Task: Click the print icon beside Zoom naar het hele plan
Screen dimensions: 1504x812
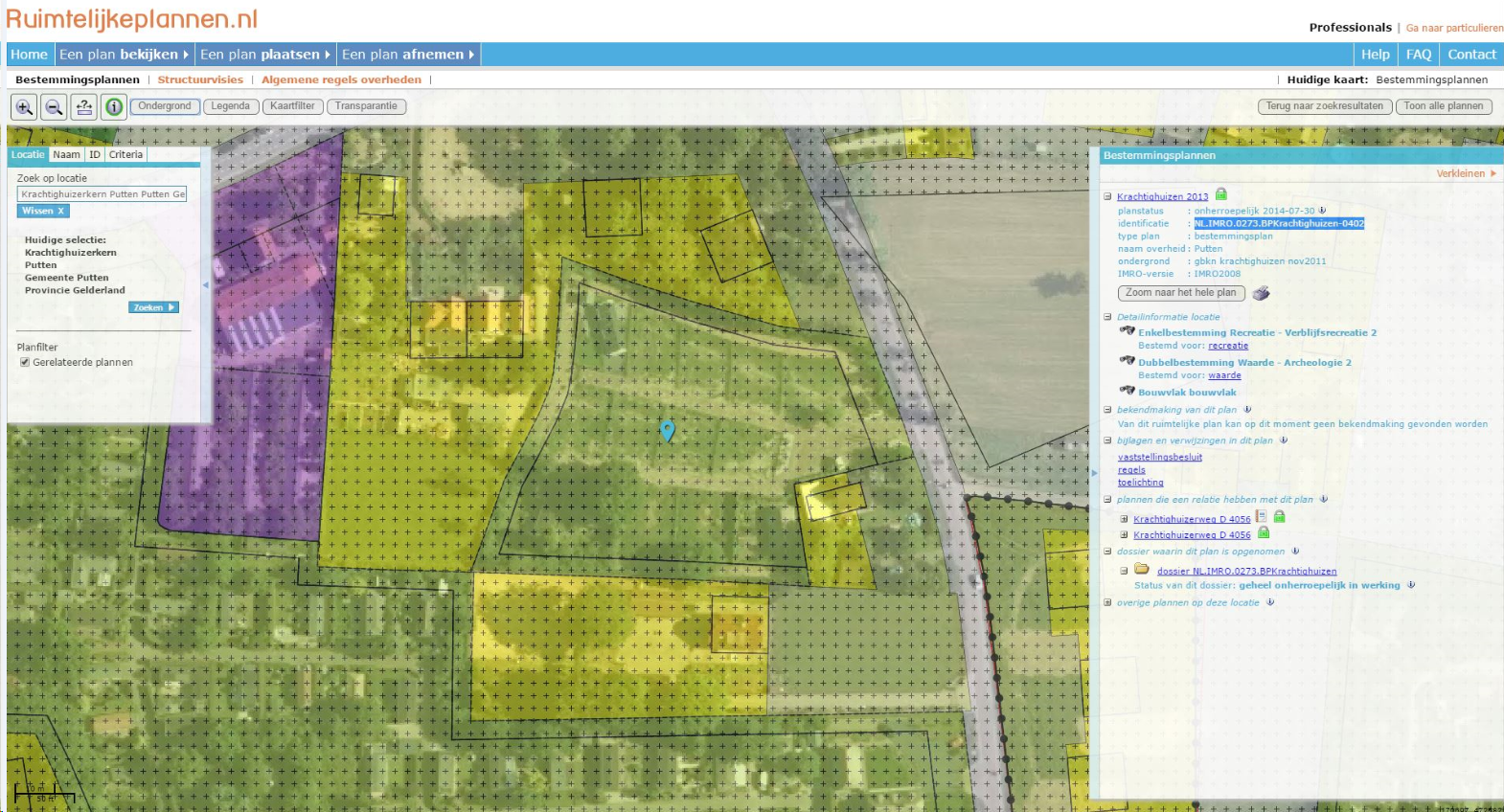Action: 1261,293
